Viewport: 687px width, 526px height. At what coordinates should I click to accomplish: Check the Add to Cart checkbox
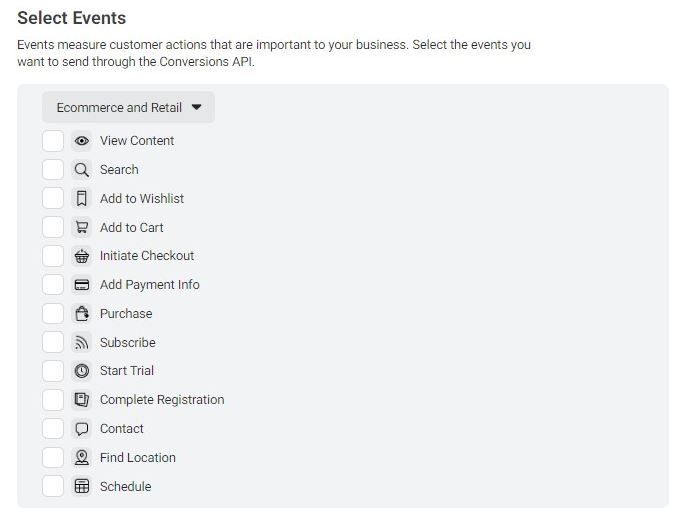tap(53, 228)
